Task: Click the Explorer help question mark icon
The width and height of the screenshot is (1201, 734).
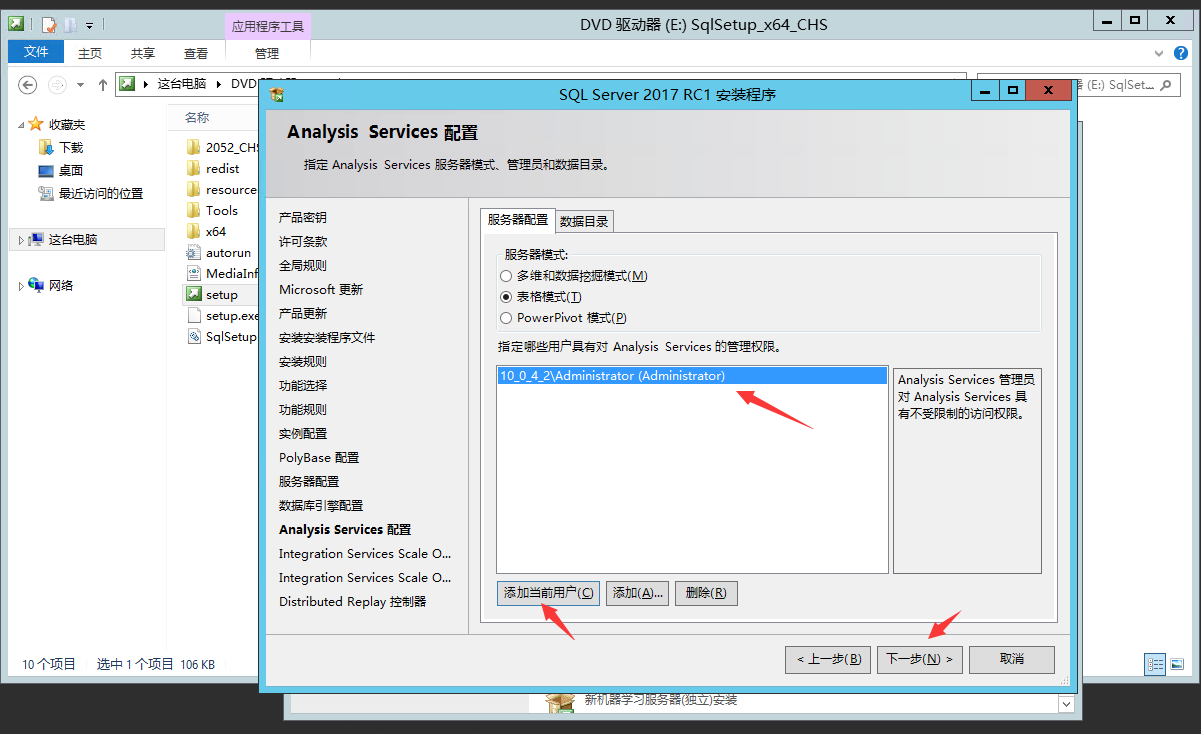Action: [x=1180, y=54]
